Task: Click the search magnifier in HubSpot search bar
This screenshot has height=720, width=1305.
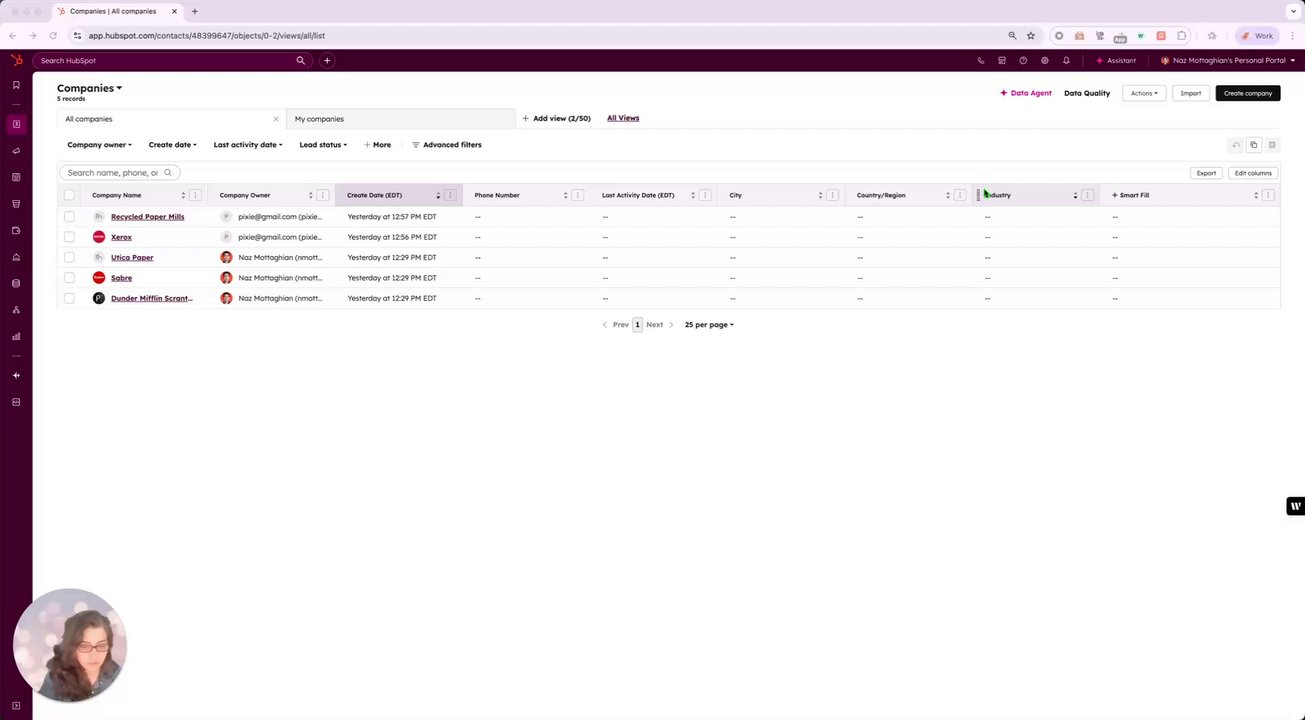Action: tap(300, 60)
